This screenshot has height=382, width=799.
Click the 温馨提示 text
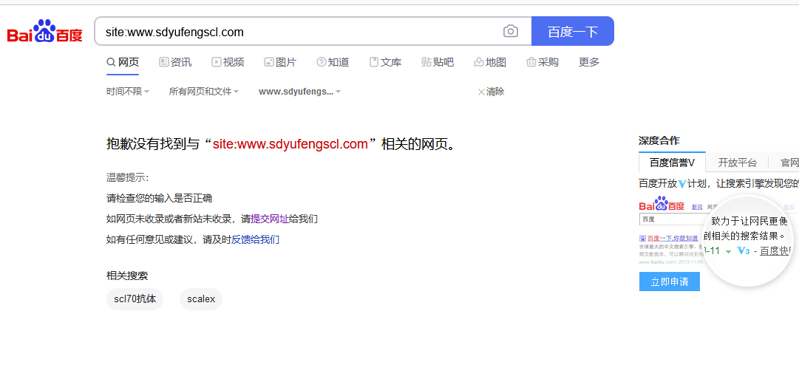(127, 178)
